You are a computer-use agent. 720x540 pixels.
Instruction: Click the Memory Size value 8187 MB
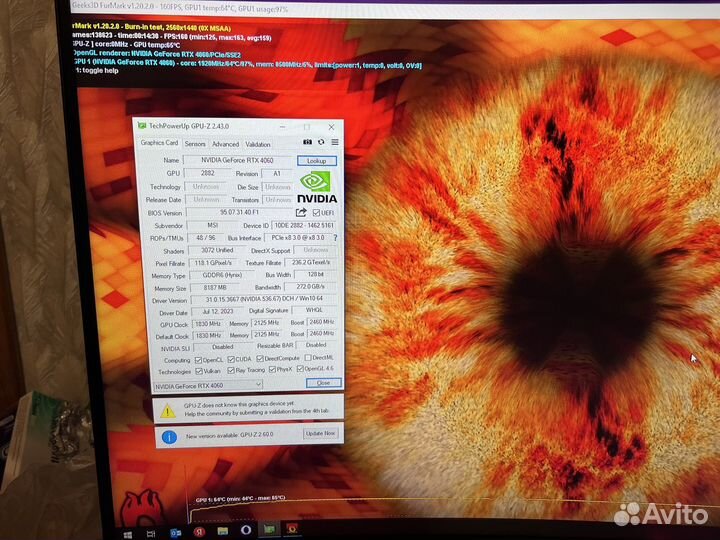point(215,287)
